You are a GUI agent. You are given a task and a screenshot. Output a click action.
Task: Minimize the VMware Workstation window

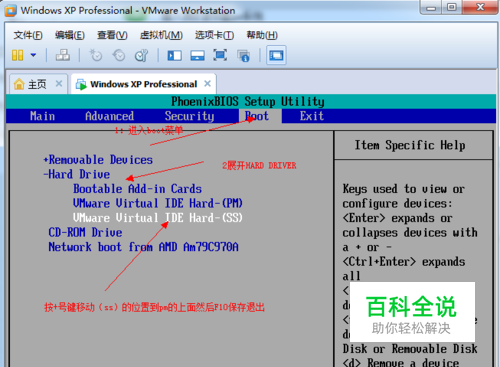click(x=431, y=7)
